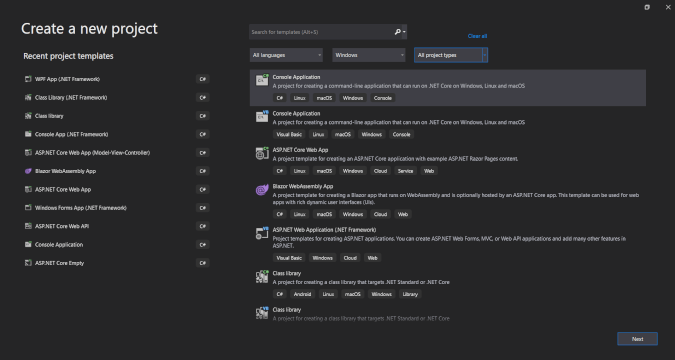The height and width of the screenshot is (360, 675).
Task: Click the restore window button
Action: tap(647, 7)
